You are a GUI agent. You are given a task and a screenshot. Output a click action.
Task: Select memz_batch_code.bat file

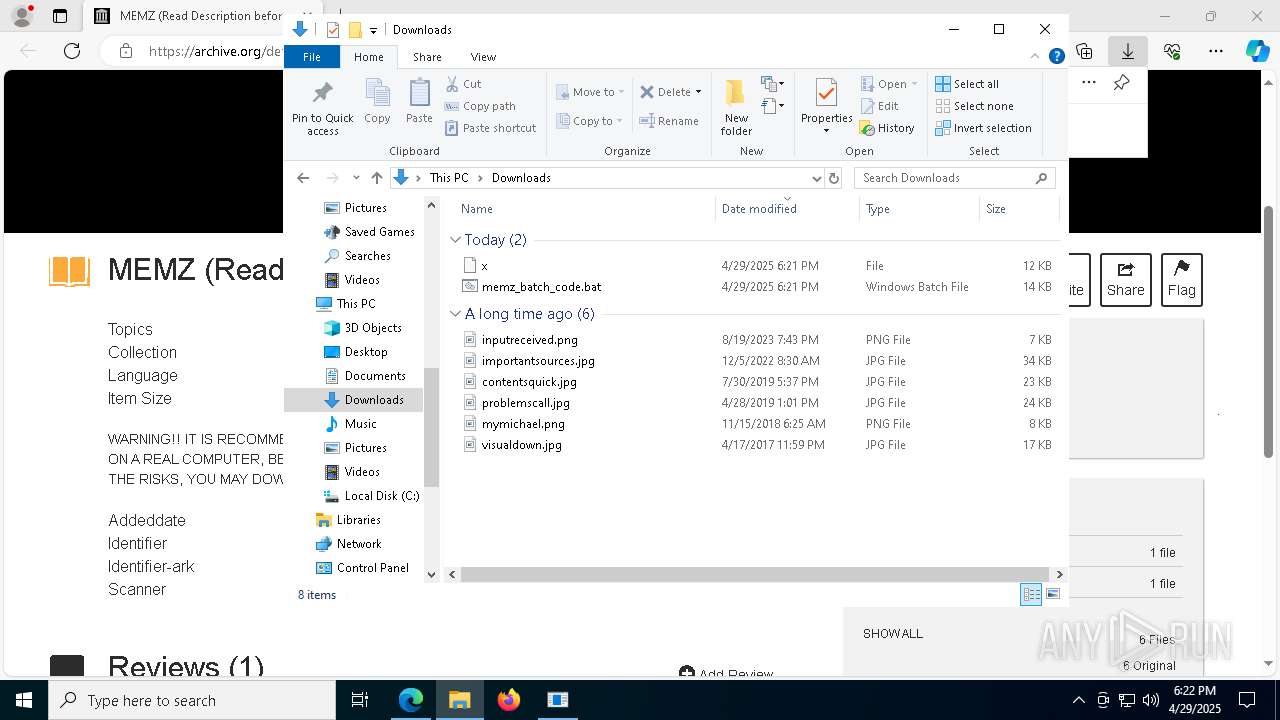[541, 287]
